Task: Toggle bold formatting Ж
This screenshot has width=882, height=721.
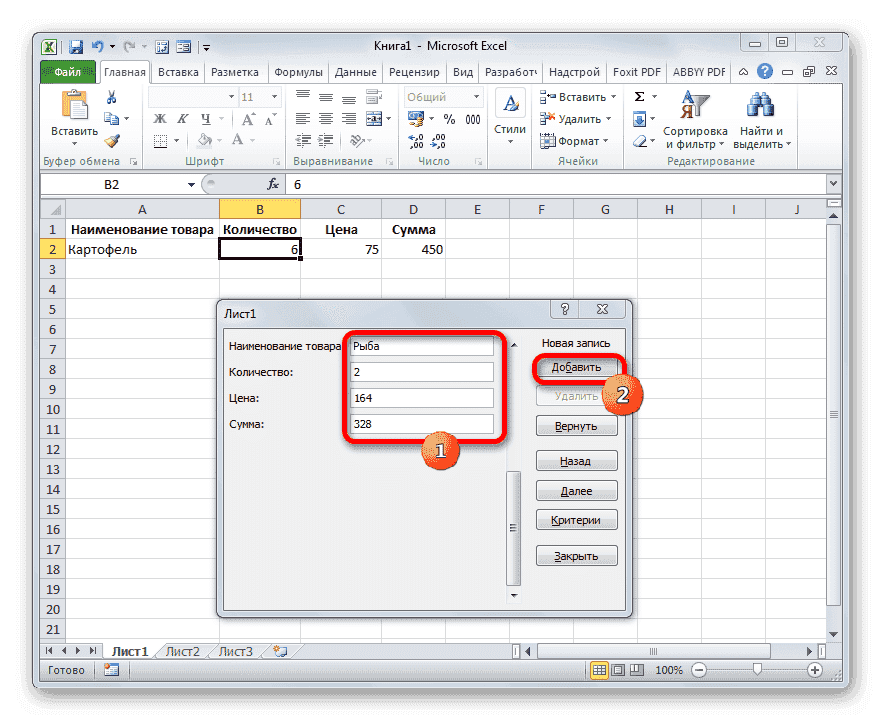Action: (158, 119)
